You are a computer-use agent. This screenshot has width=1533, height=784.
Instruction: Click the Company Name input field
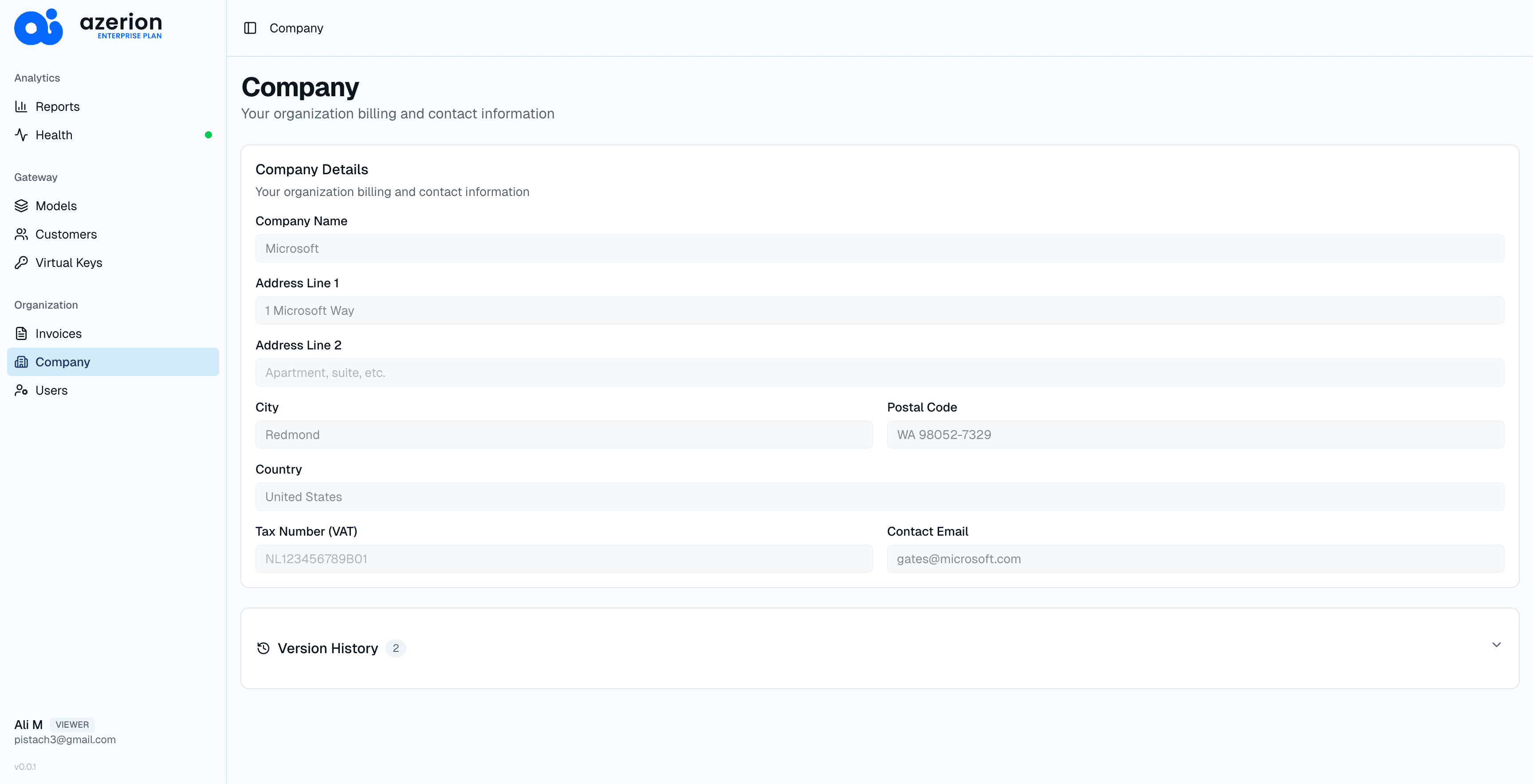click(x=879, y=249)
